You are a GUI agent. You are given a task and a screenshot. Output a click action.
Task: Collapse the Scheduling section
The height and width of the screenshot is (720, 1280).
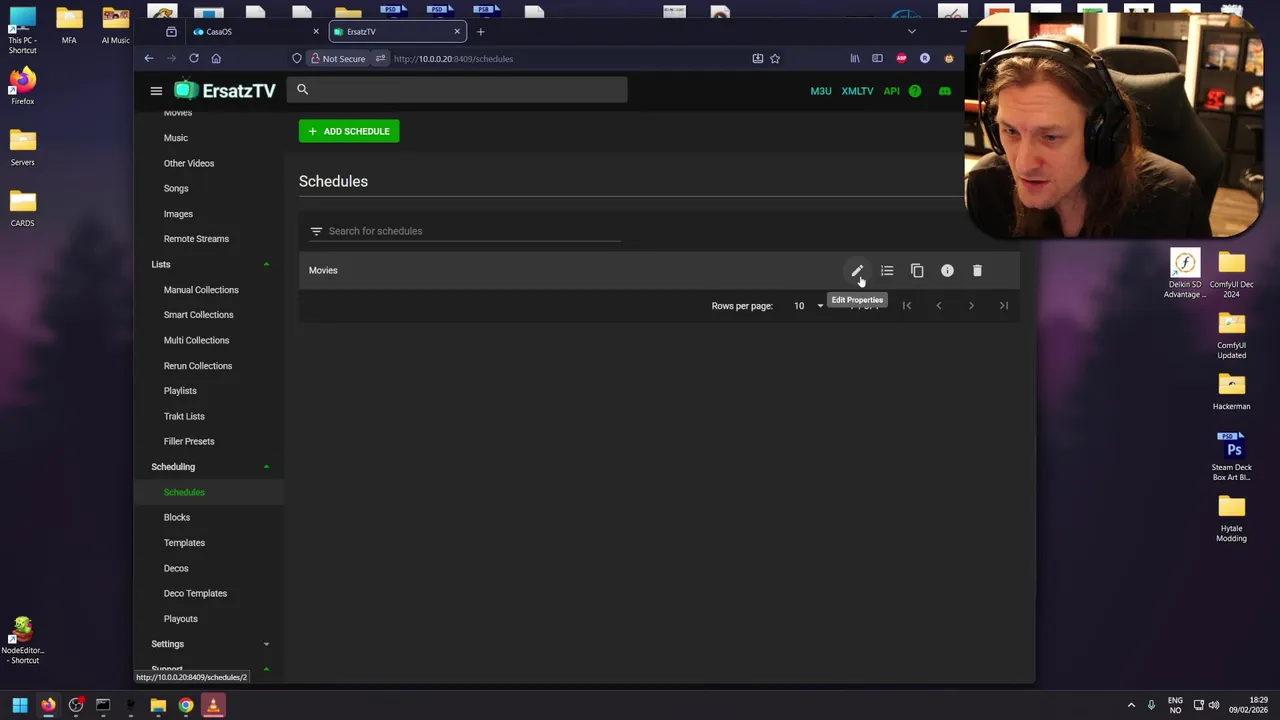pyautogui.click(x=266, y=467)
